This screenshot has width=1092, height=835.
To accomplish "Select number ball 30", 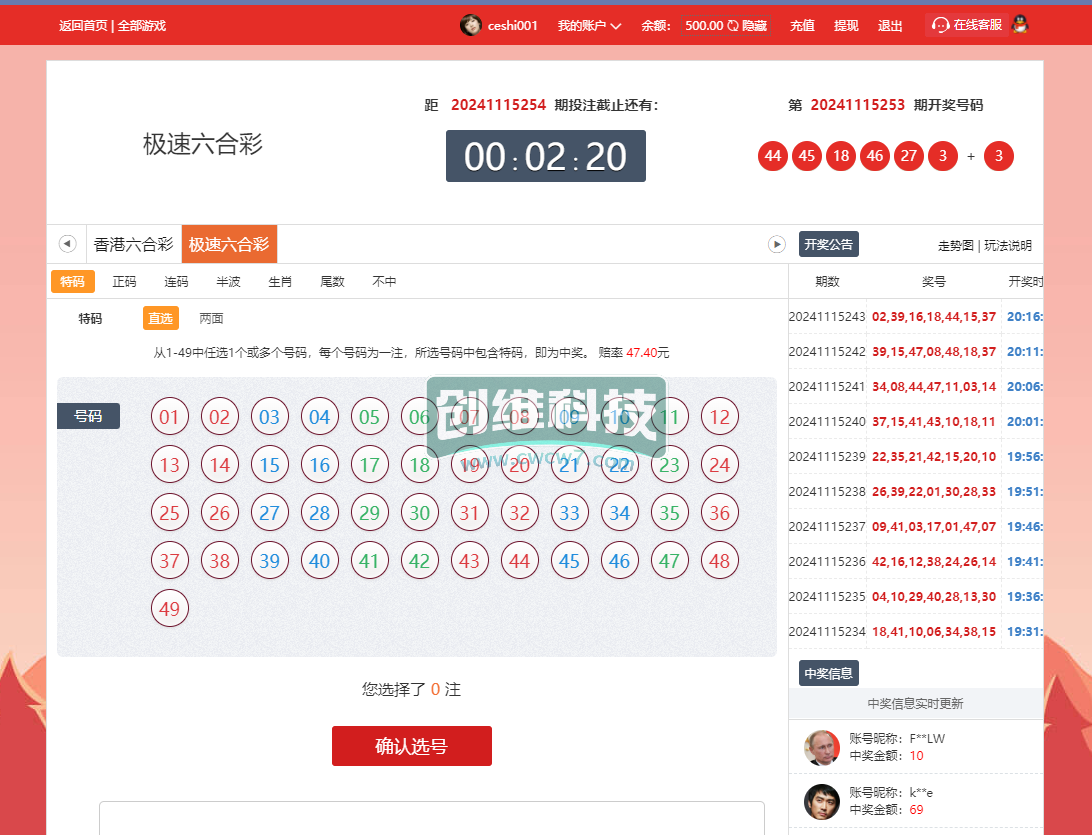I will (420, 513).
